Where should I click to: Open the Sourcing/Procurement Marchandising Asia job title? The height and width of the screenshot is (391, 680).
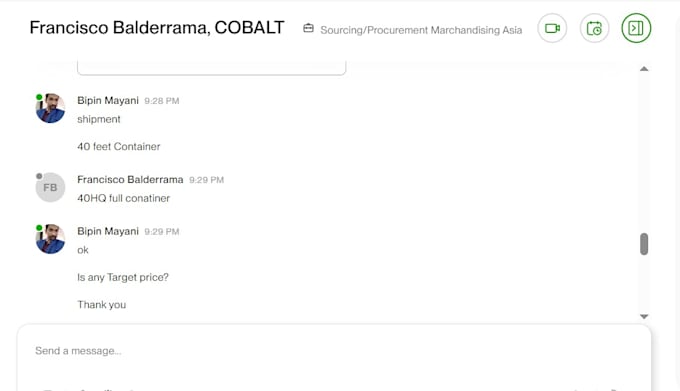pos(421,30)
